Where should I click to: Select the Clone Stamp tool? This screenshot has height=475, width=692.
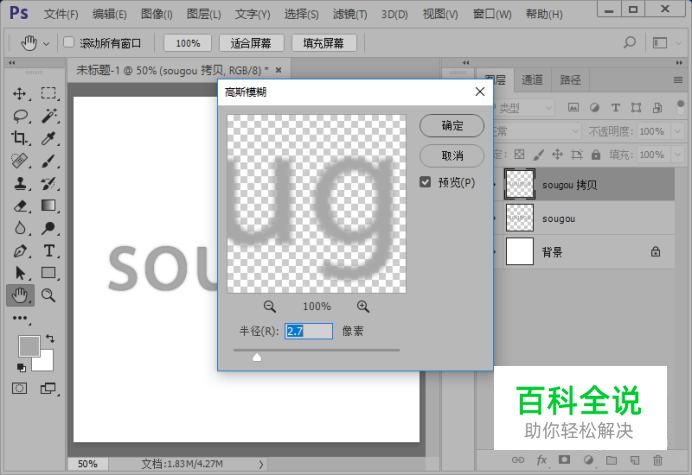click(x=19, y=183)
